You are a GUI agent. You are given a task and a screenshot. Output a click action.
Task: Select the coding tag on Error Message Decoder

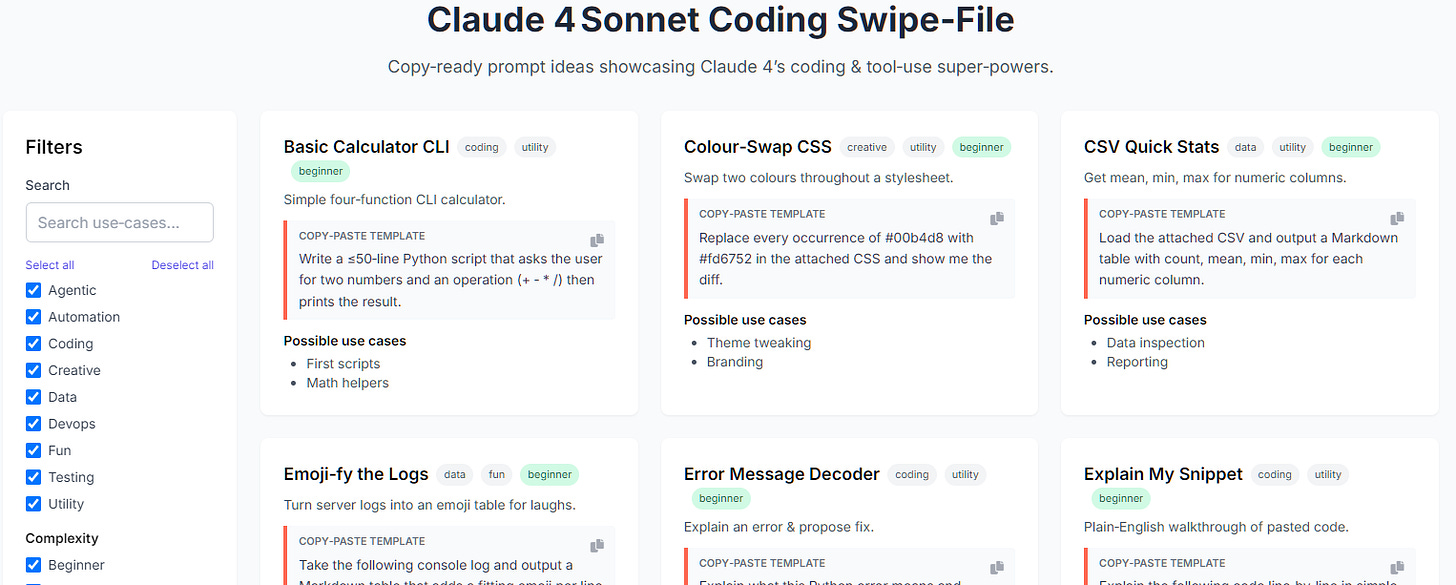coord(911,474)
